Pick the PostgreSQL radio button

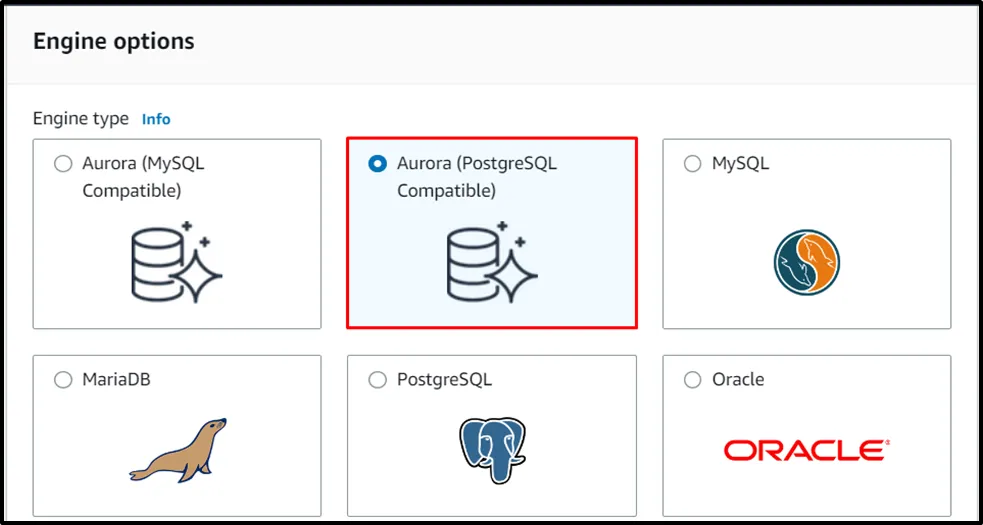(377, 380)
